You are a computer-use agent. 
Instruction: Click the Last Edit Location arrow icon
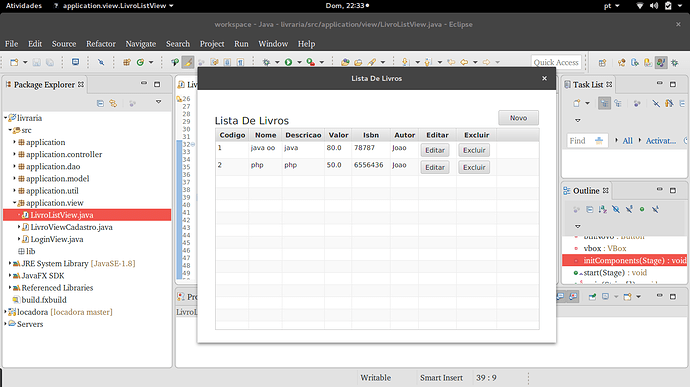click(x=451, y=63)
